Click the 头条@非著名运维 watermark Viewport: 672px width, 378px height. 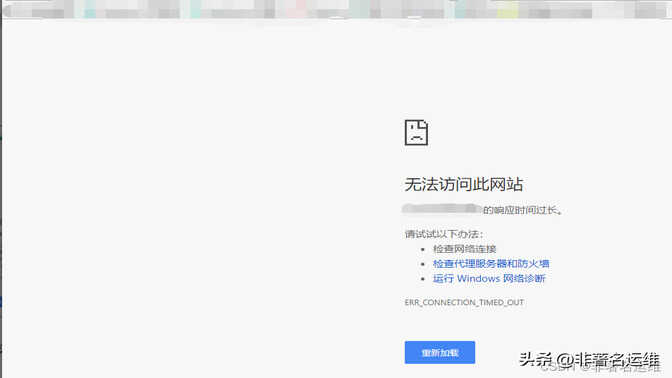click(x=589, y=359)
